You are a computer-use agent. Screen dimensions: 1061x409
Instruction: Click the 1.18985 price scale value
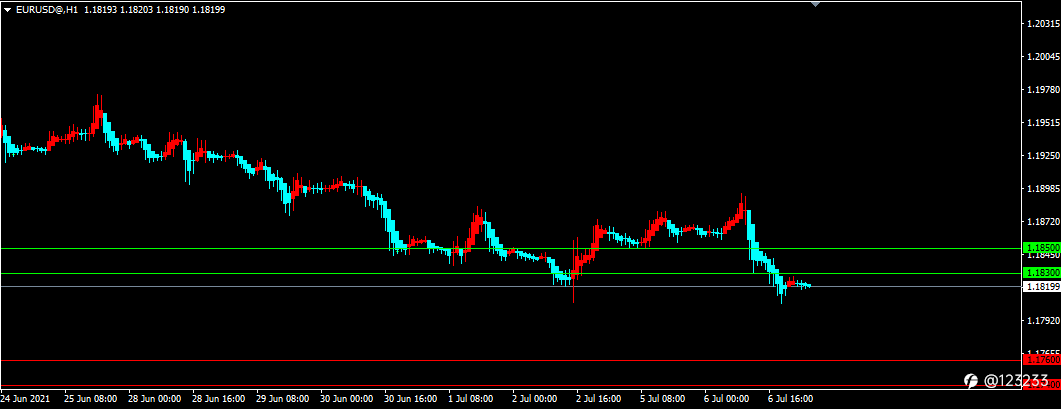point(1043,188)
